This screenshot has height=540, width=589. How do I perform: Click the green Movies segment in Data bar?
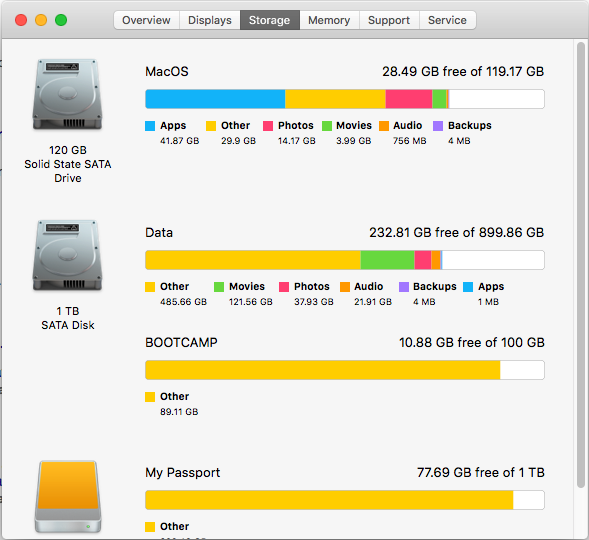click(x=388, y=260)
